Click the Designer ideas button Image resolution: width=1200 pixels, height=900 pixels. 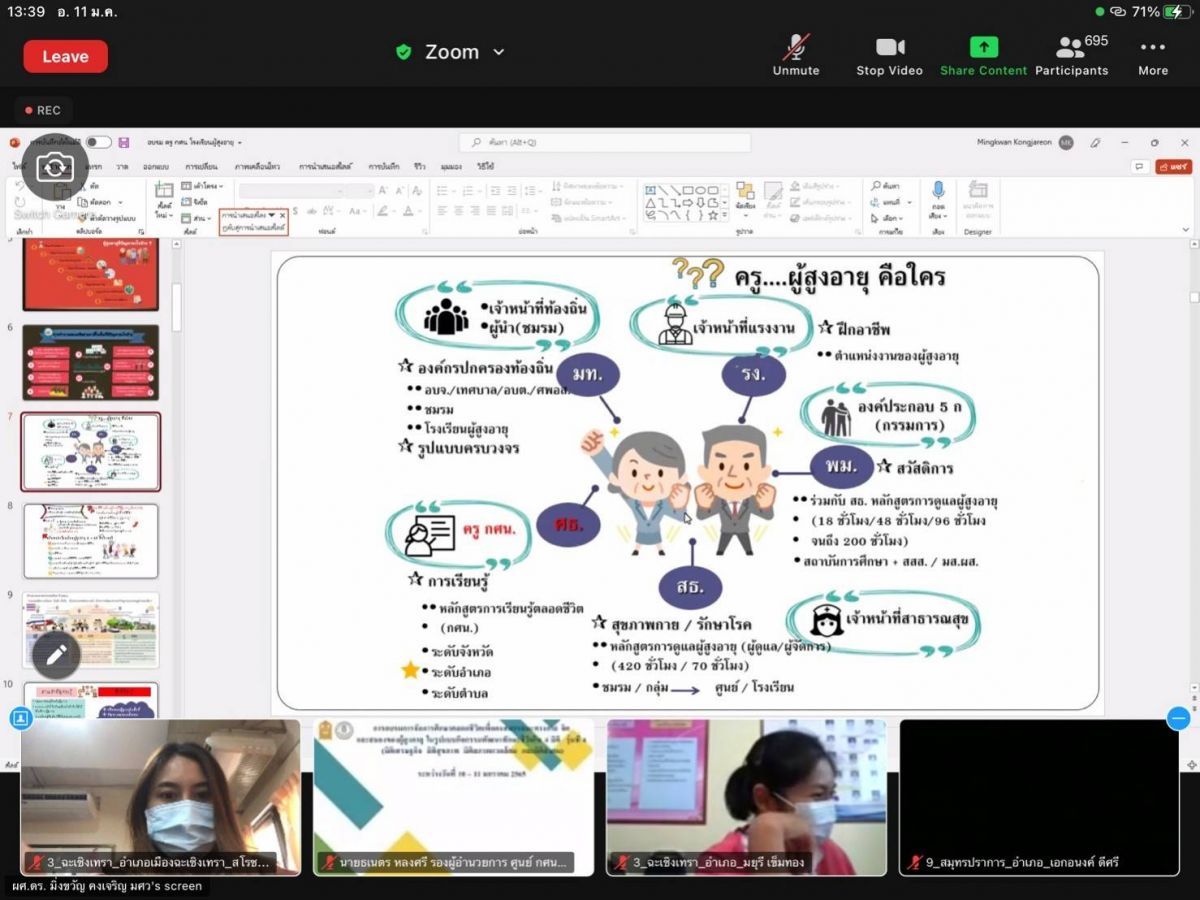[x=977, y=202]
